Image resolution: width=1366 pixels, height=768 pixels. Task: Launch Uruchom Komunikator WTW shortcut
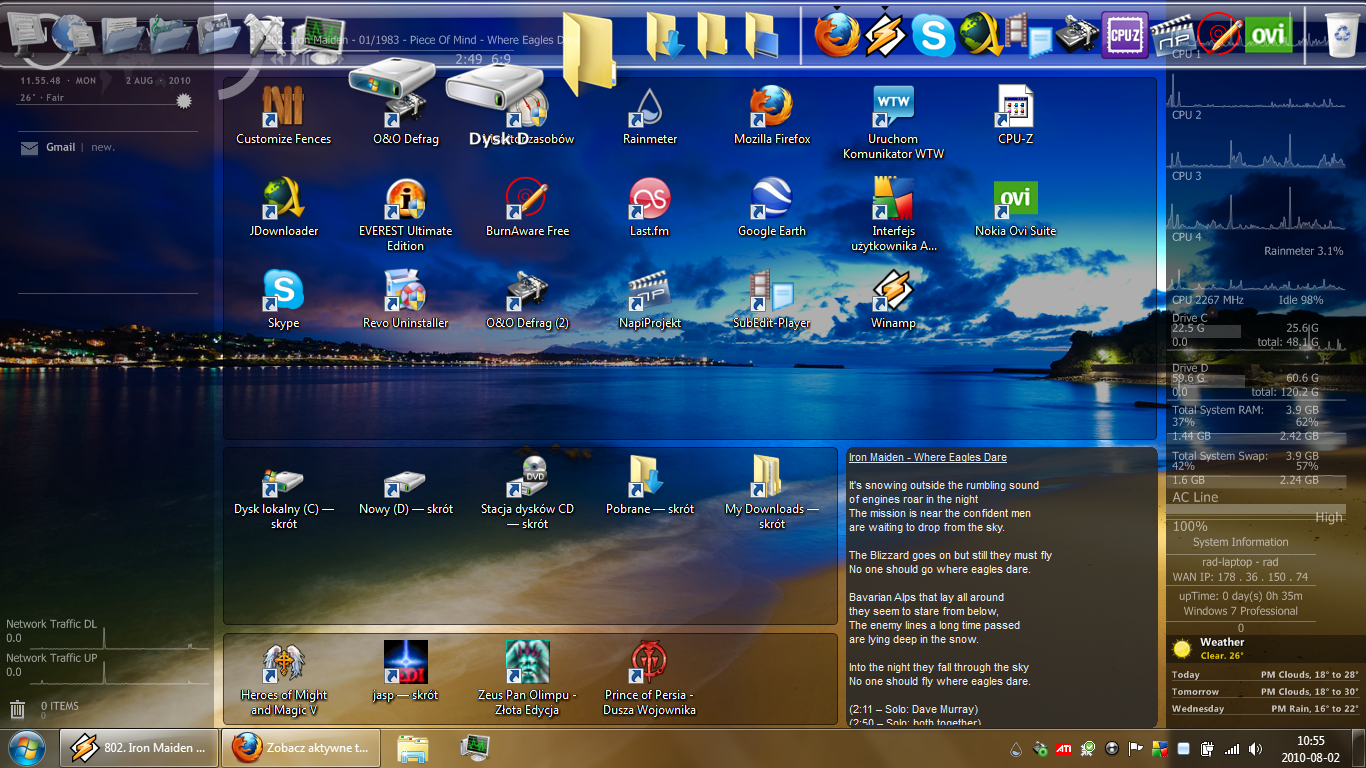click(x=893, y=123)
